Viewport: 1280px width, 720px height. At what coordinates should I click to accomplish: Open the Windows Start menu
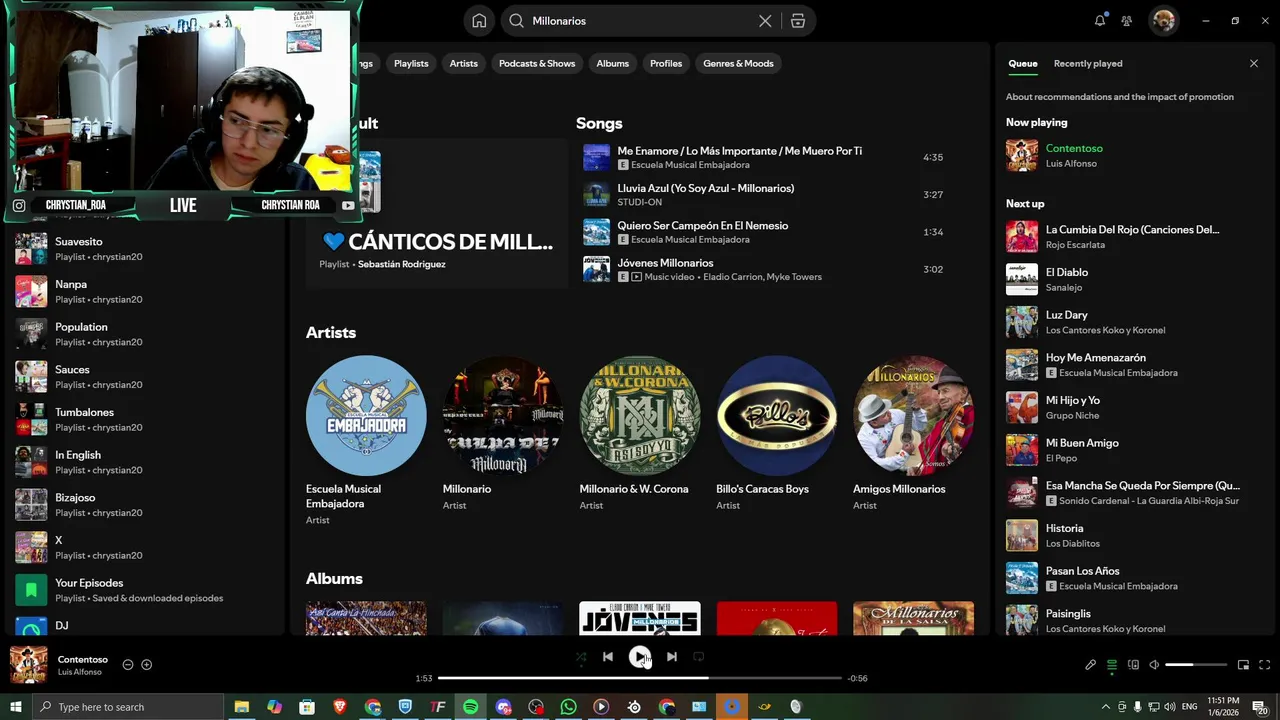15,707
